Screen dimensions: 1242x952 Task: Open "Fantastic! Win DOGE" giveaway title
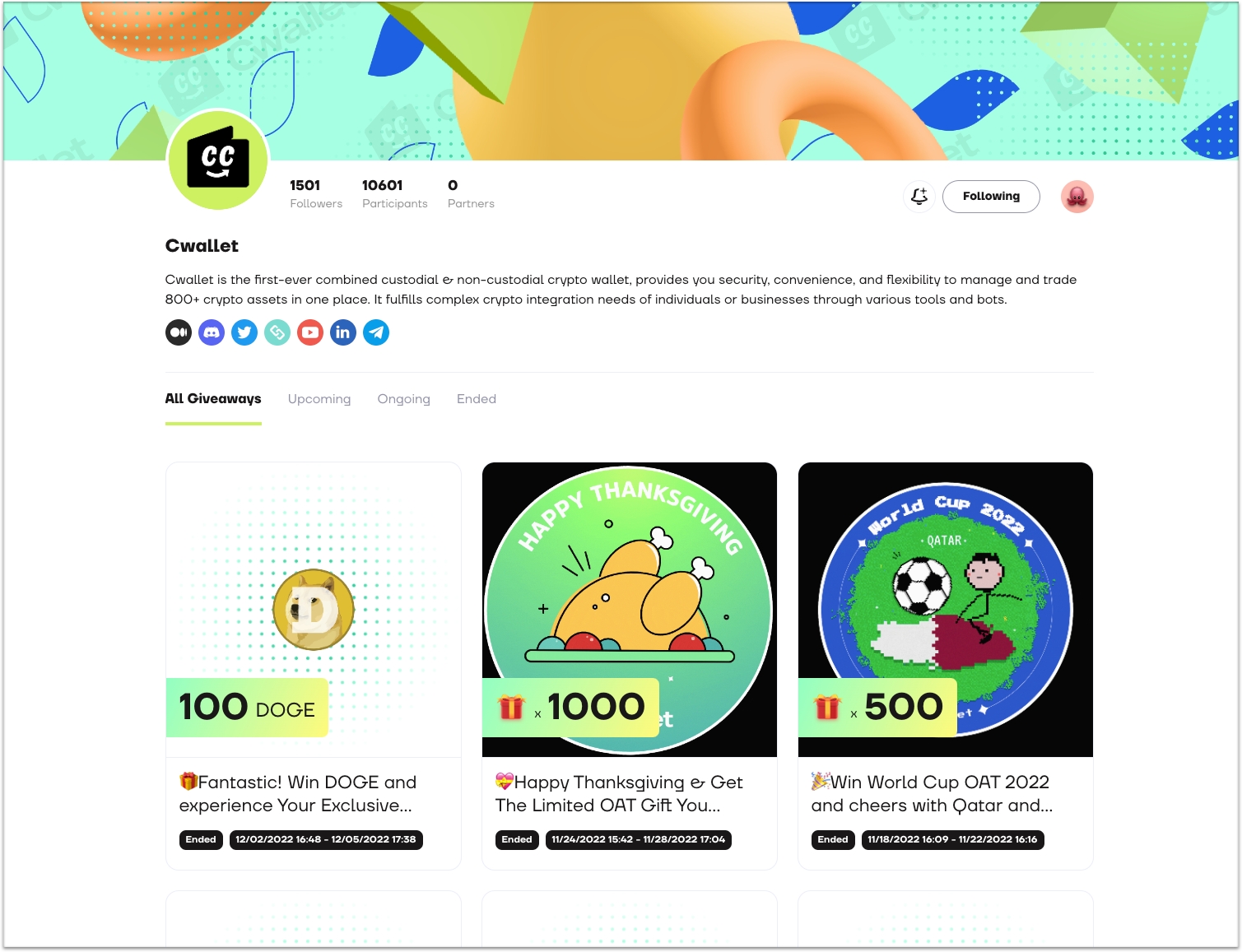pos(298,794)
